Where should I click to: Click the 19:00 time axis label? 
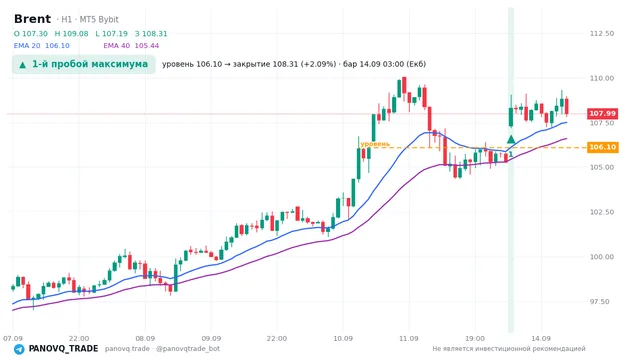[x=475, y=339]
